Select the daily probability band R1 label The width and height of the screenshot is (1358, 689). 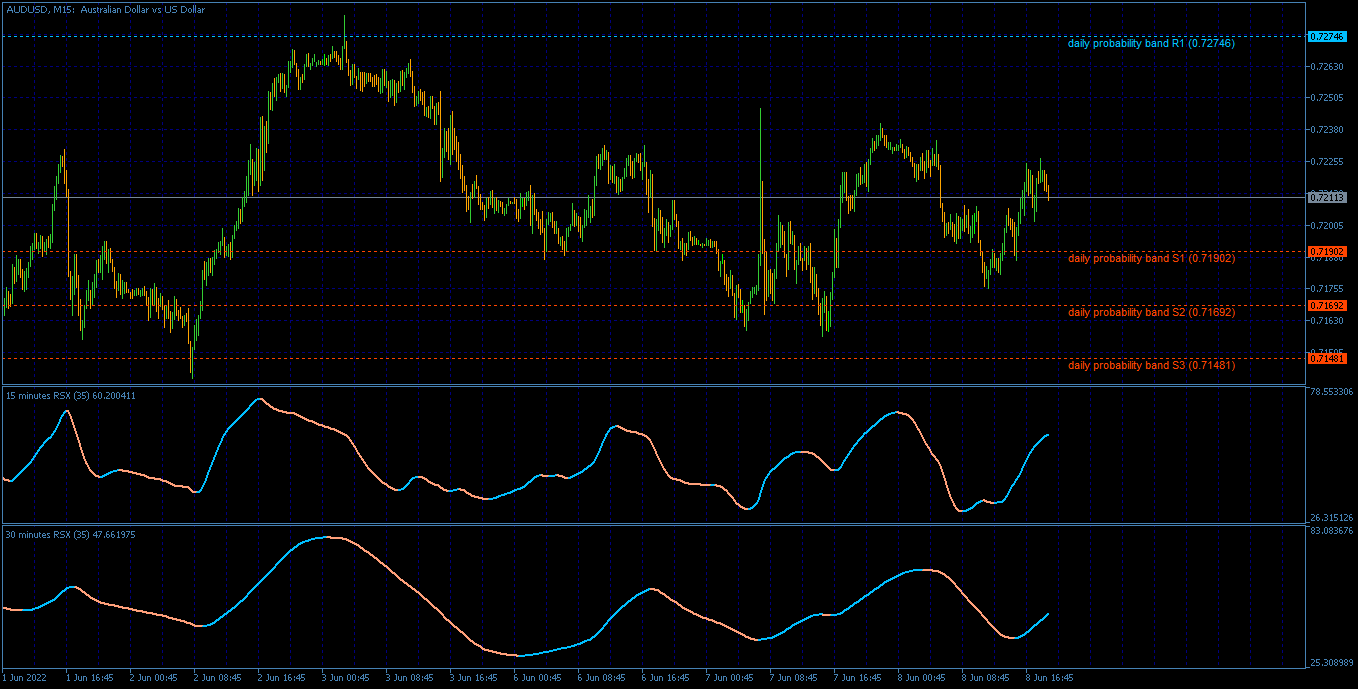point(1151,44)
